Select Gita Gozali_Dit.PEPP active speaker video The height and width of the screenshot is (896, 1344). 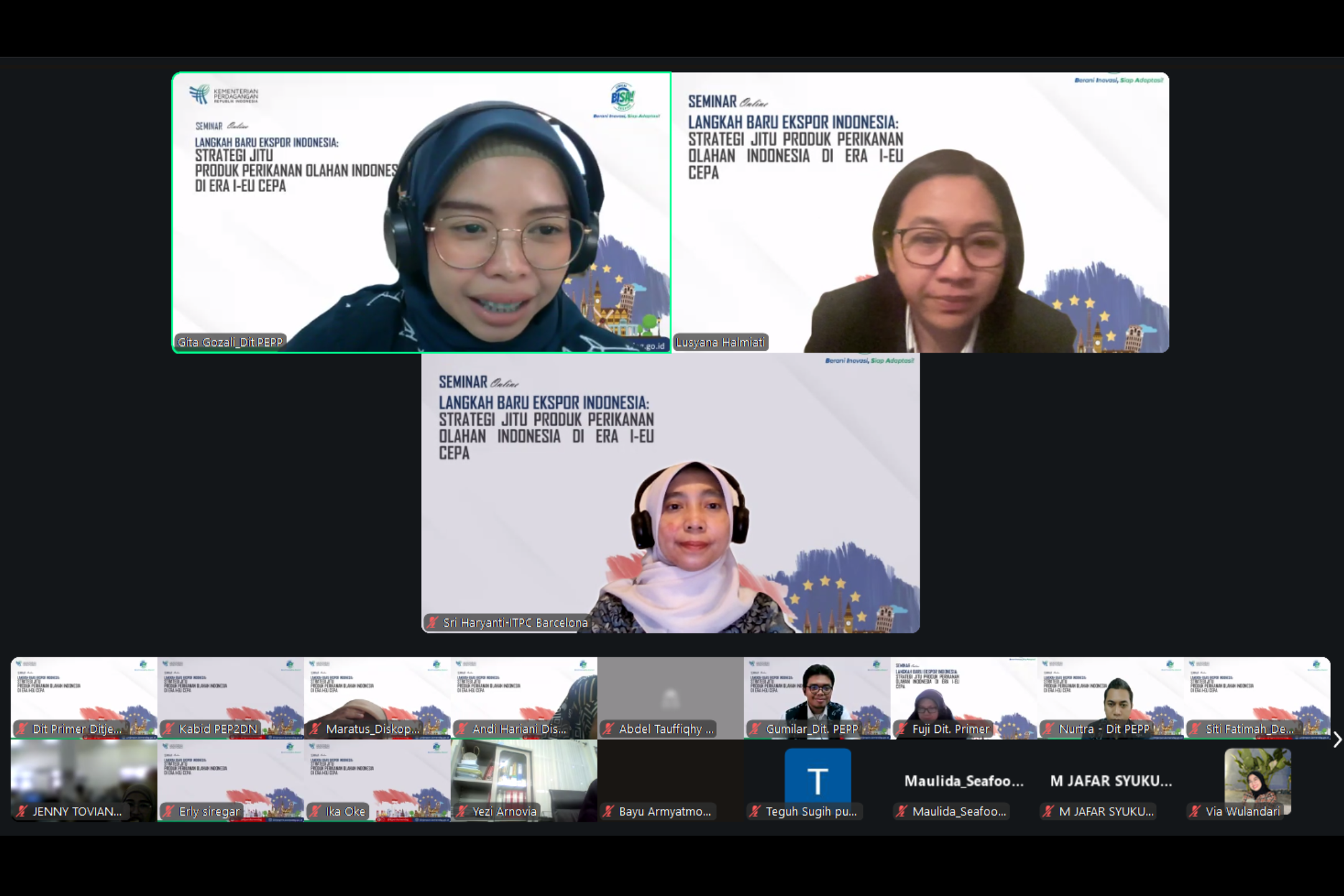pyautogui.click(x=421, y=212)
